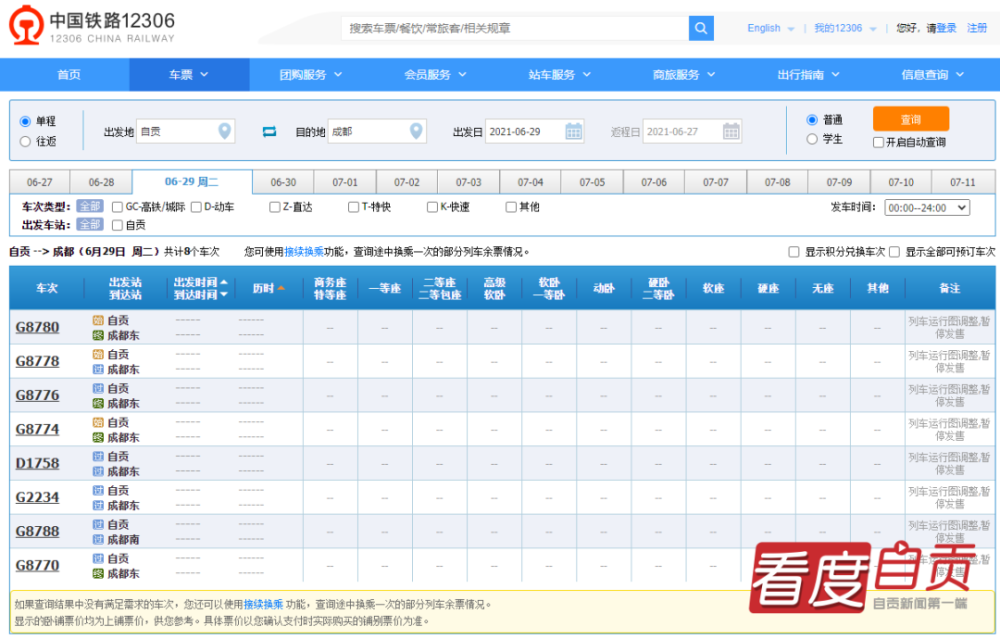Sort by 历时 using orange arrow
This screenshot has height=639, width=1000.
pyautogui.click(x=281, y=288)
